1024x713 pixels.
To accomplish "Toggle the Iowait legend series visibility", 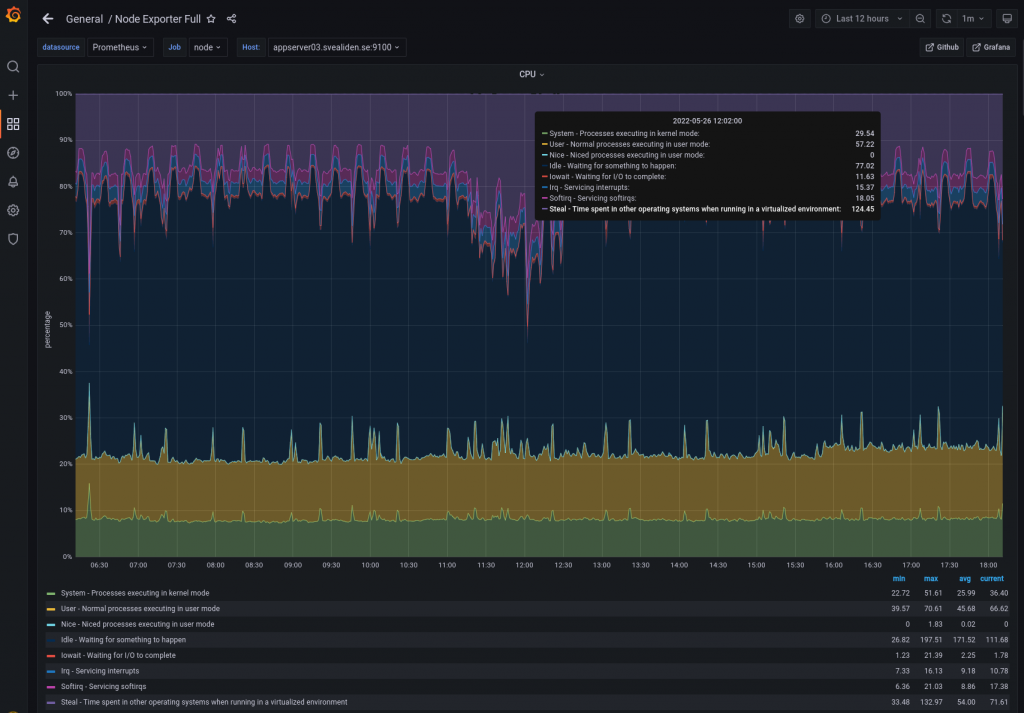I will coord(118,655).
